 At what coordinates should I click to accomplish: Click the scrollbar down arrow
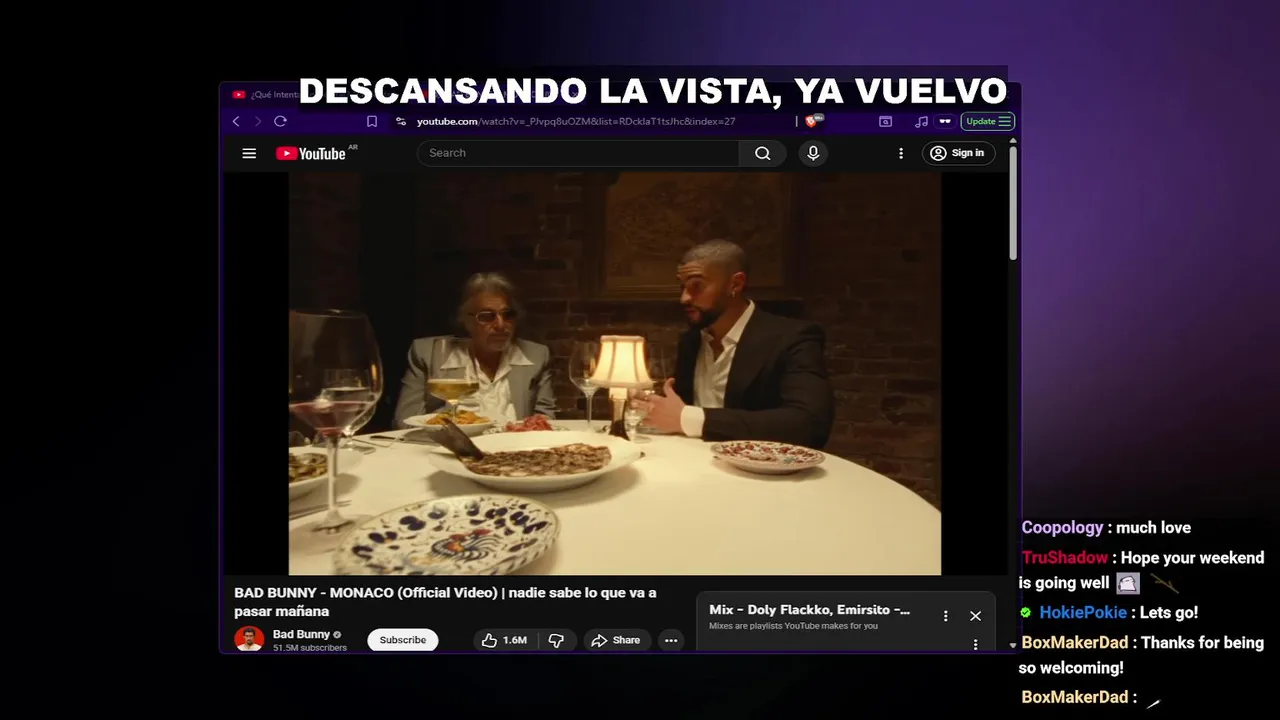pos(1013,645)
